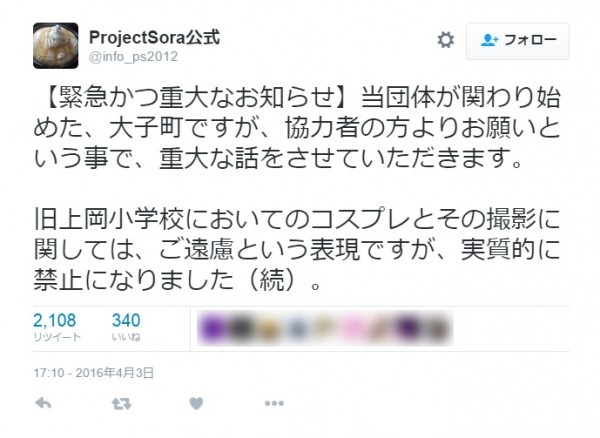Screen dimensions: 600x438
Task: Open the ProjectSora公式 profile avatar
Action: [x=55, y=46]
